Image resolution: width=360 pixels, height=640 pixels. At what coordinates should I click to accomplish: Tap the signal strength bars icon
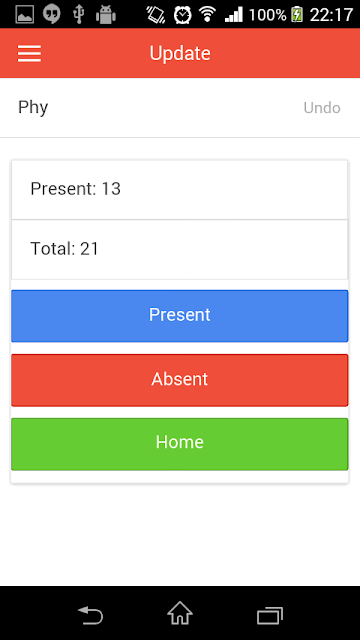pyautogui.click(x=234, y=15)
